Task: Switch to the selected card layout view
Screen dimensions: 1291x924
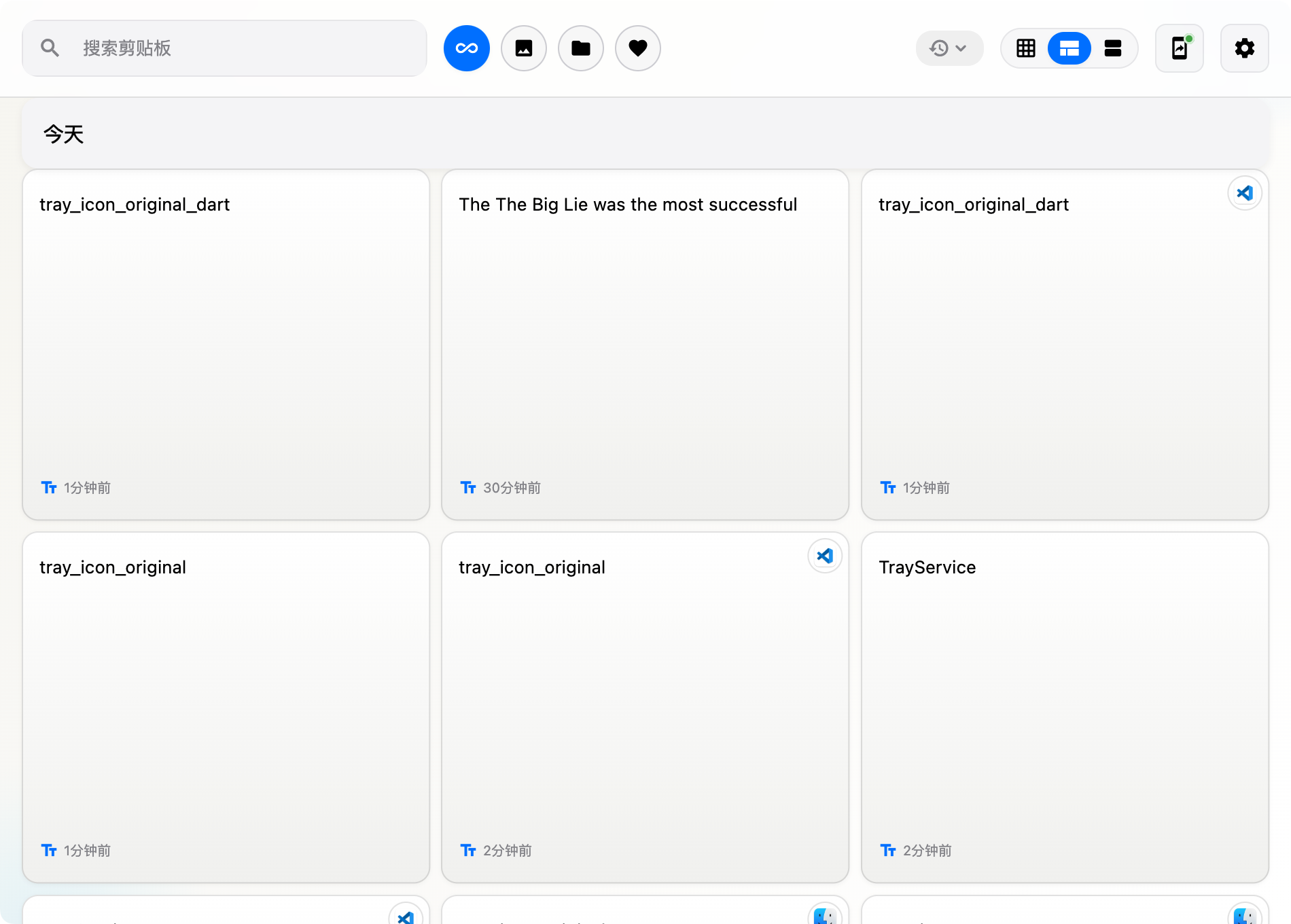Action: click(x=1069, y=48)
